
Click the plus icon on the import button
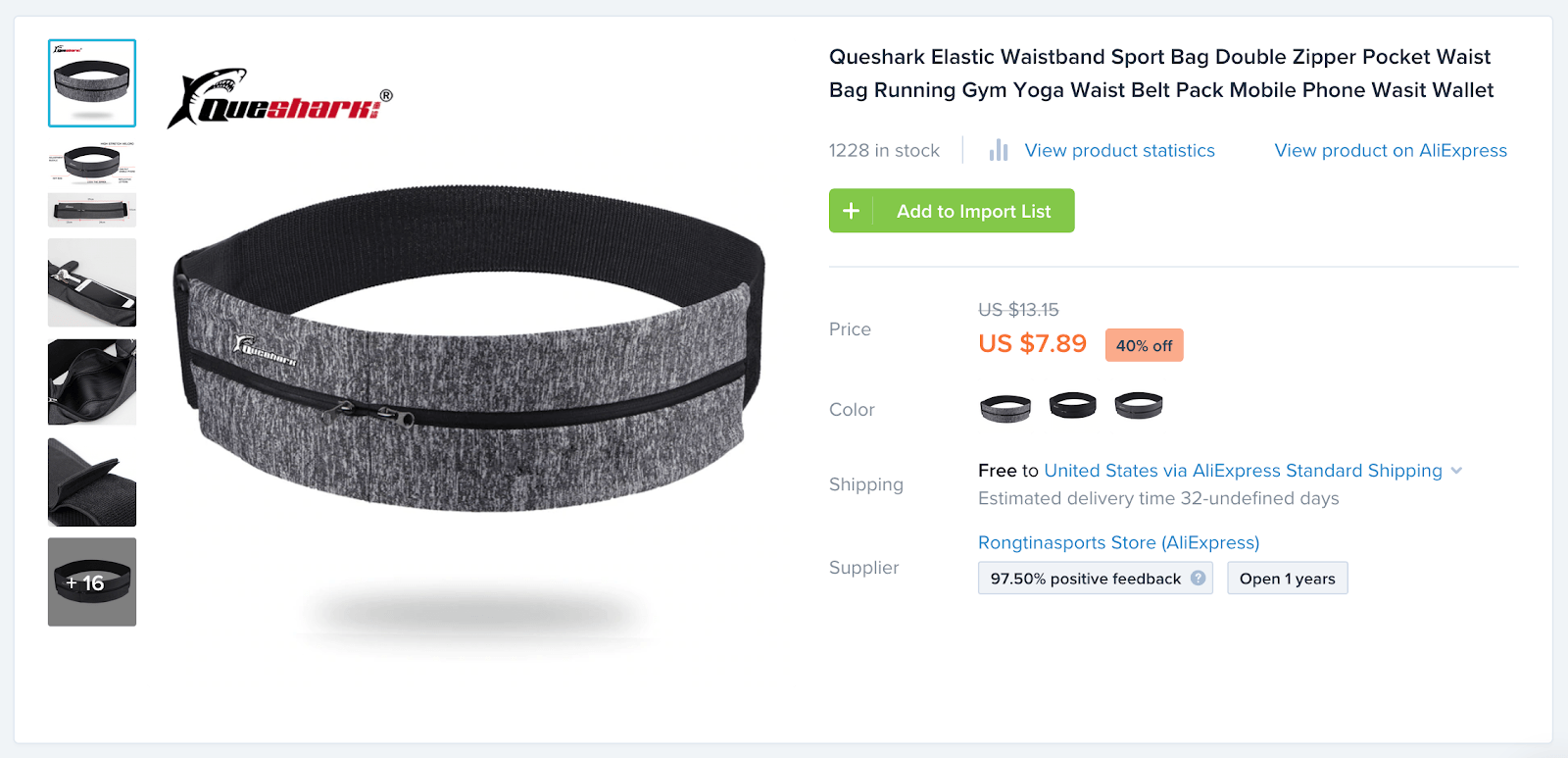tap(851, 211)
